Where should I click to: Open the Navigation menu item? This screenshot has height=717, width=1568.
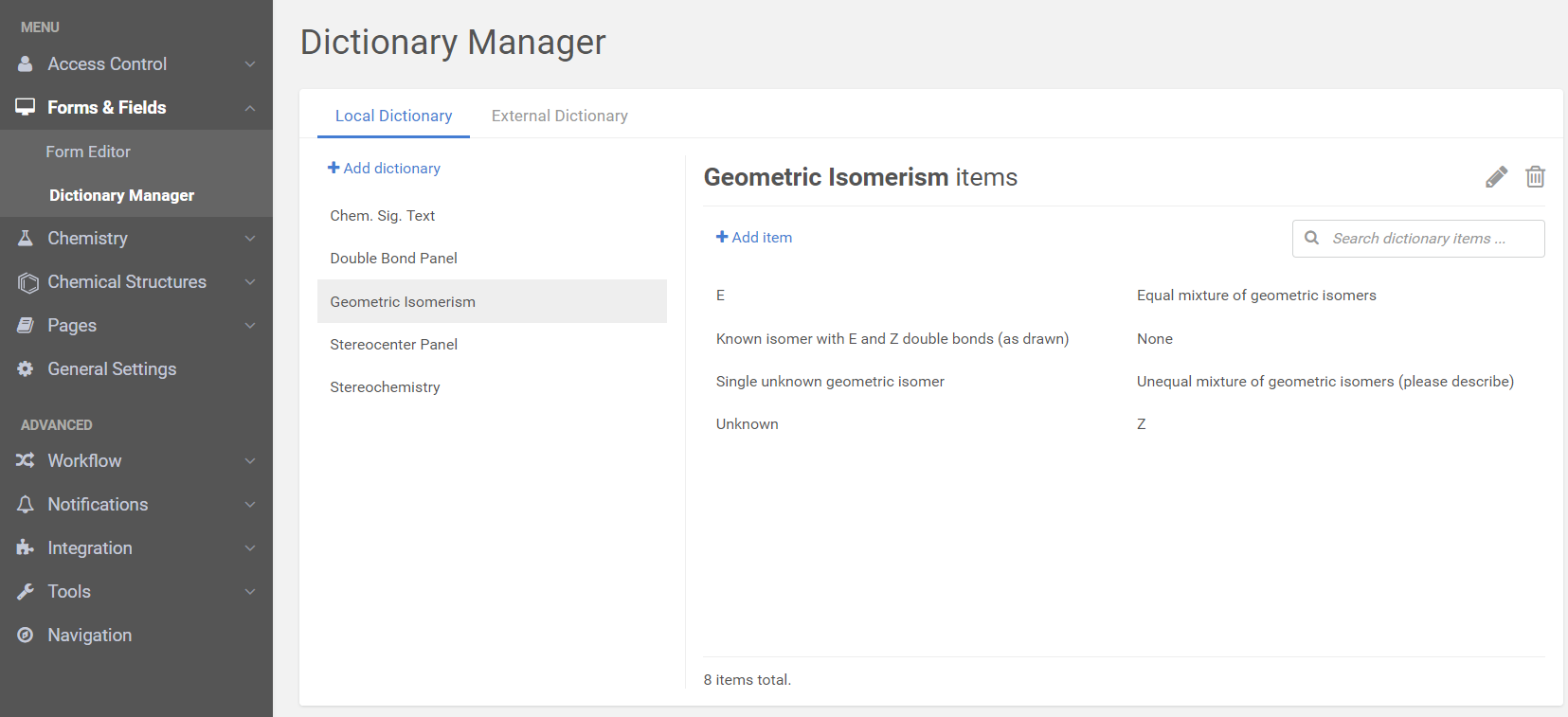(x=90, y=635)
